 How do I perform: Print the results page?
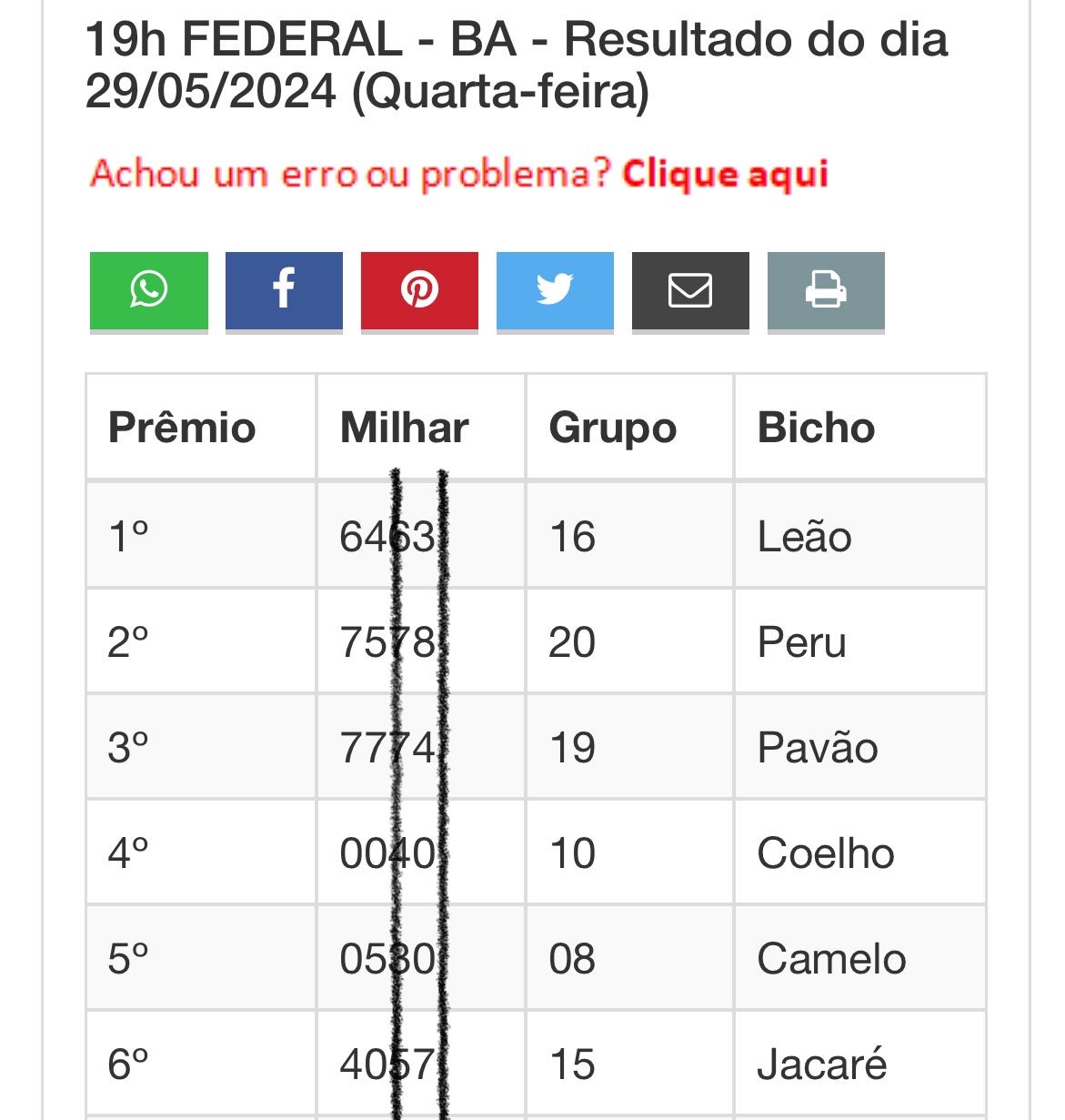tap(826, 290)
